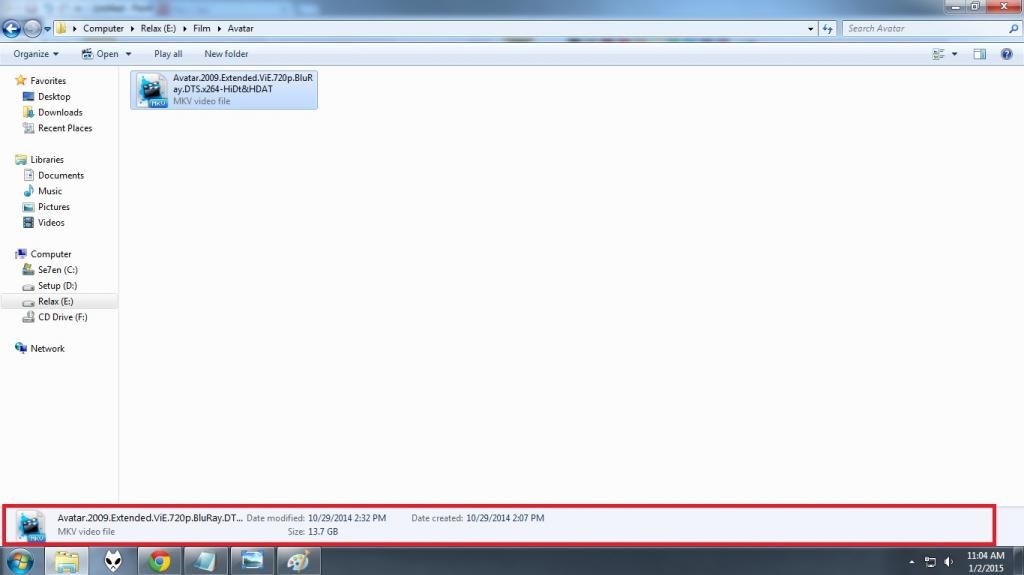
Task: Expand the address bar history dropdown
Action: [x=810, y=29]
